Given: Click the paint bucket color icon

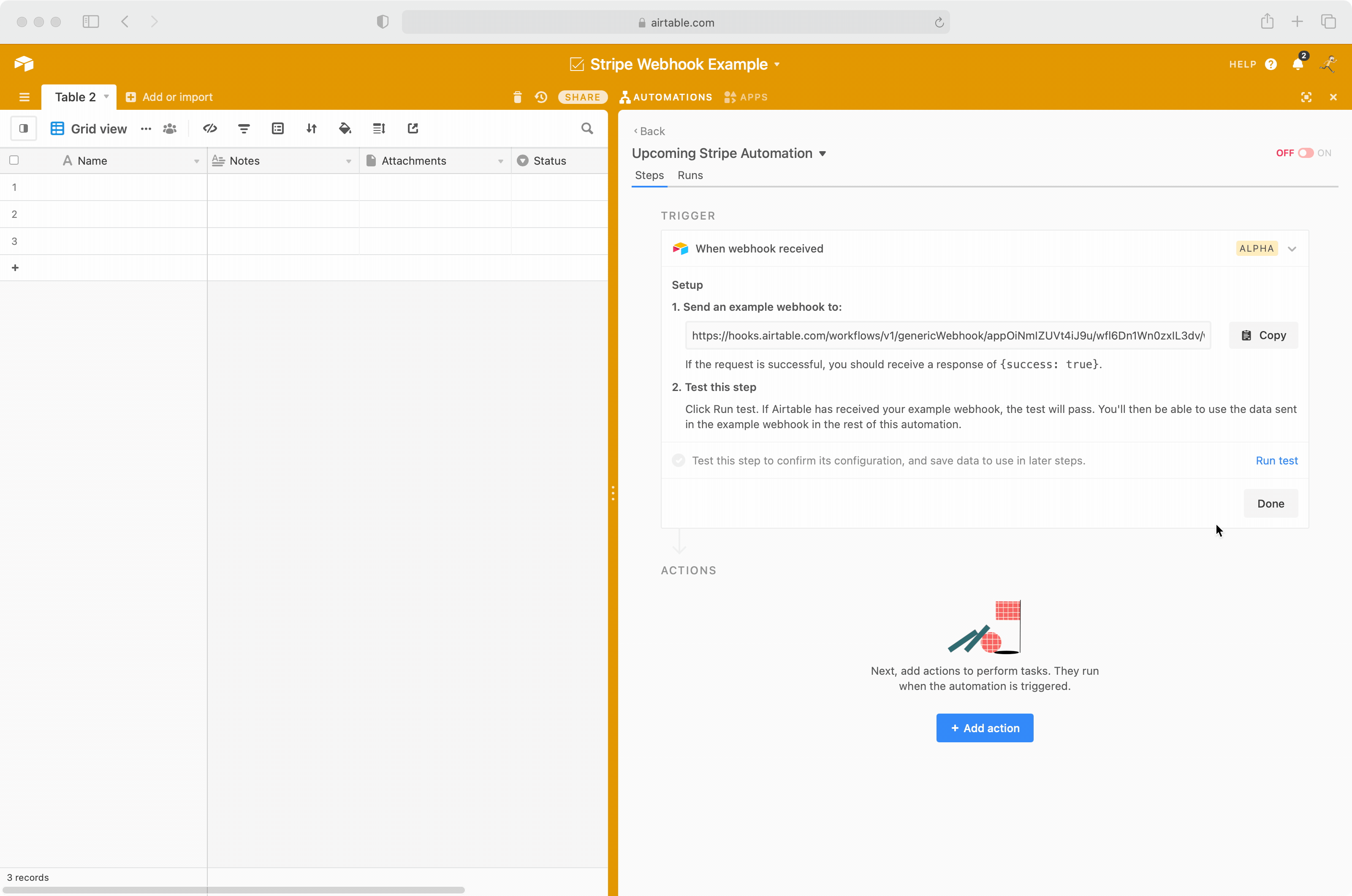Looking at the screenshot, I should click(x=345, y=128).
